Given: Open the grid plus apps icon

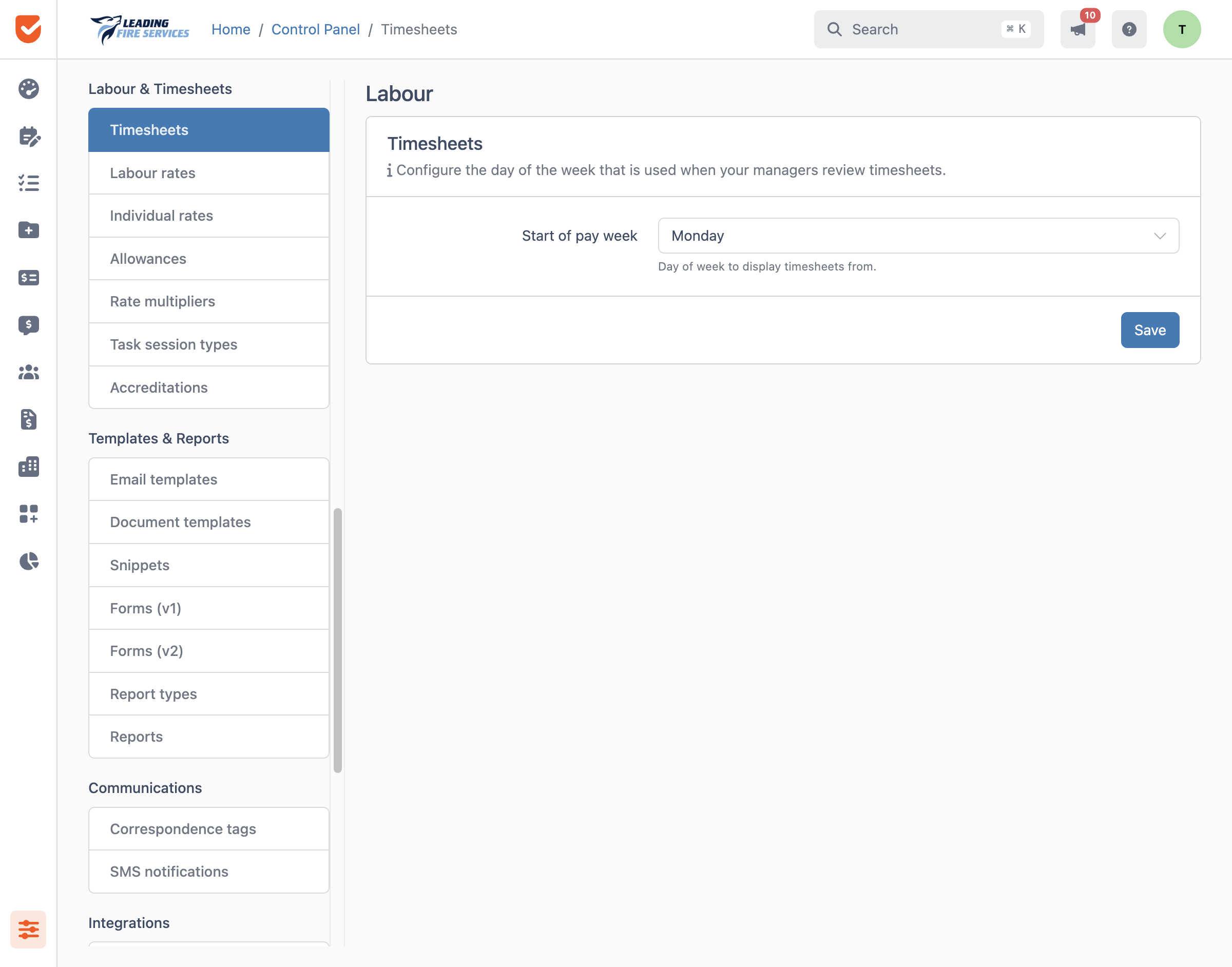Looking at the screenshot, I should (x=28, y=513).
